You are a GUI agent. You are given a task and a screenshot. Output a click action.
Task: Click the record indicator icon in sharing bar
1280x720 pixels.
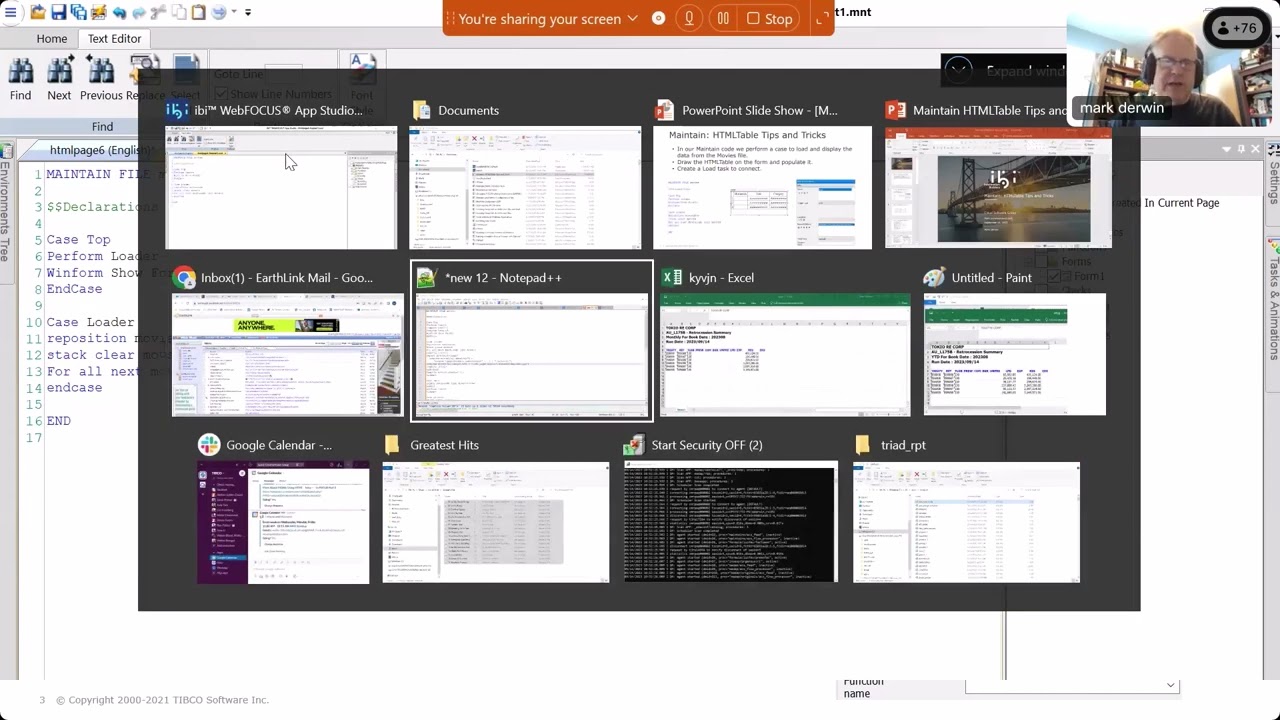(x=658, y=18)
